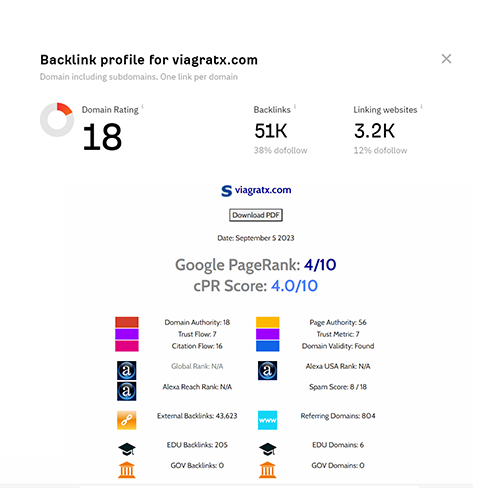The width and height of the screenshot is (500, 500).
Task: Click the government building GOV Backlinks icon
Action: click(x=127, y=470)
